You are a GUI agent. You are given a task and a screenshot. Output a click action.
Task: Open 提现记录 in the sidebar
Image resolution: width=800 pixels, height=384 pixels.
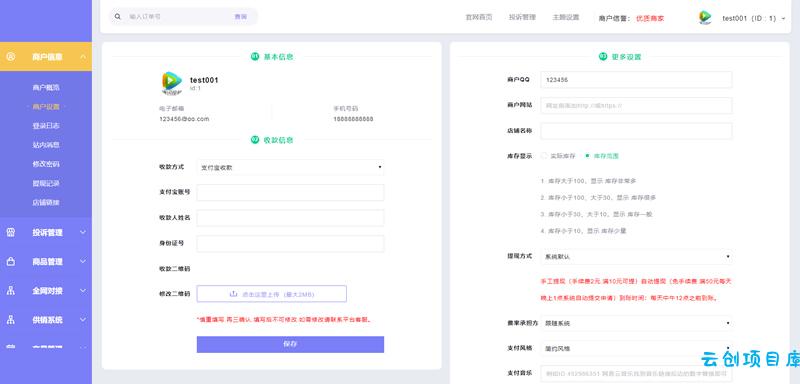click(46, 183)
